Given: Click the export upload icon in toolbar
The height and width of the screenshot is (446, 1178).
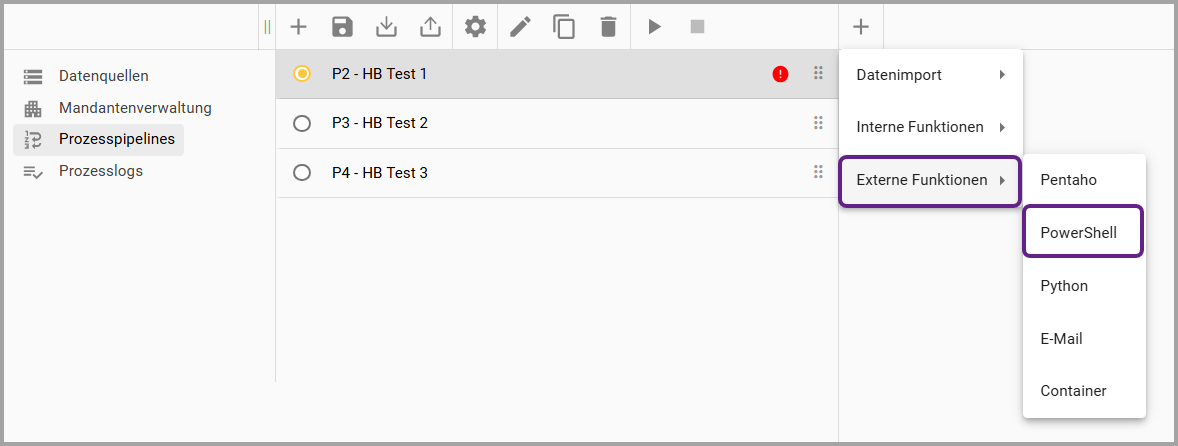Looking at the screenshot, I should pos(430,27).
